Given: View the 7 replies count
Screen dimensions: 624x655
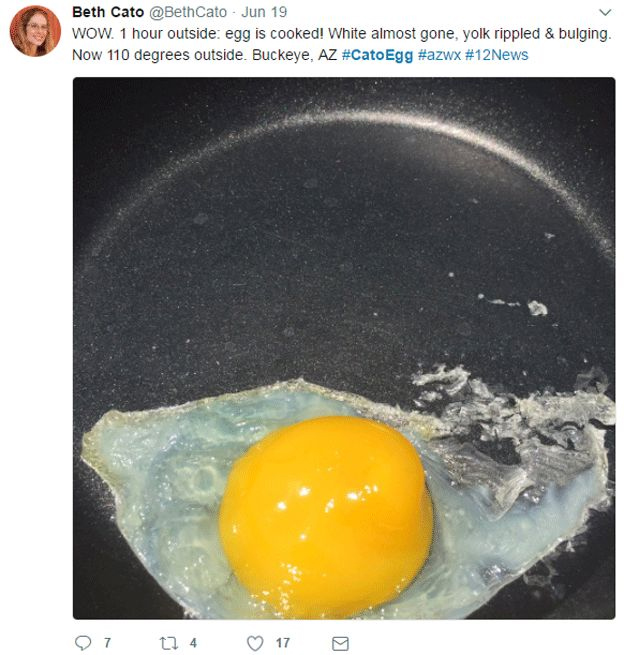Looking at the screenshot, I should click(107, 642).
